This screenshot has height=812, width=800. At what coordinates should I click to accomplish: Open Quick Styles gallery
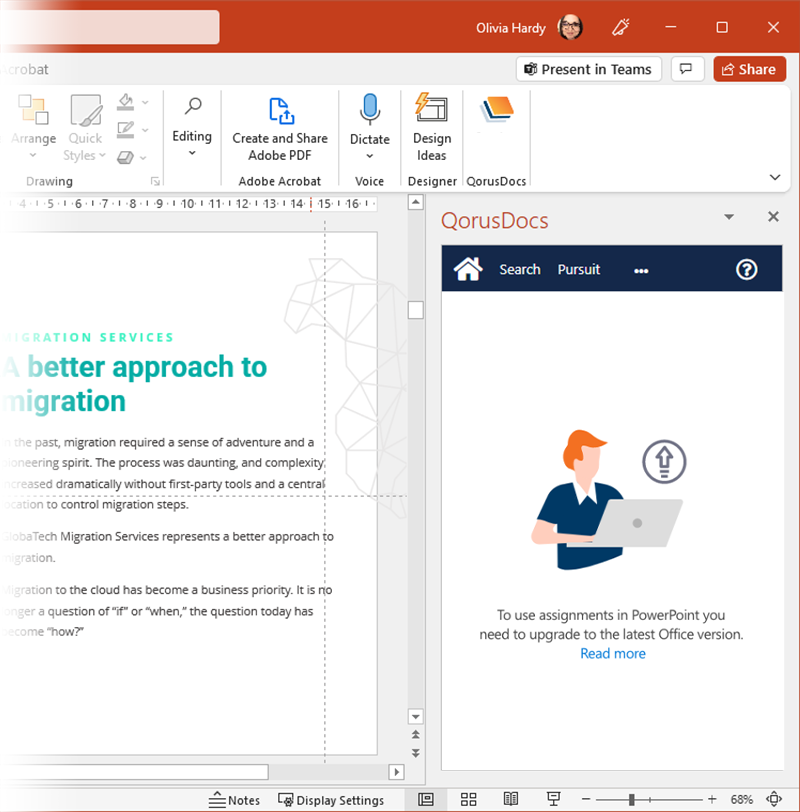[x=85, y=127]
